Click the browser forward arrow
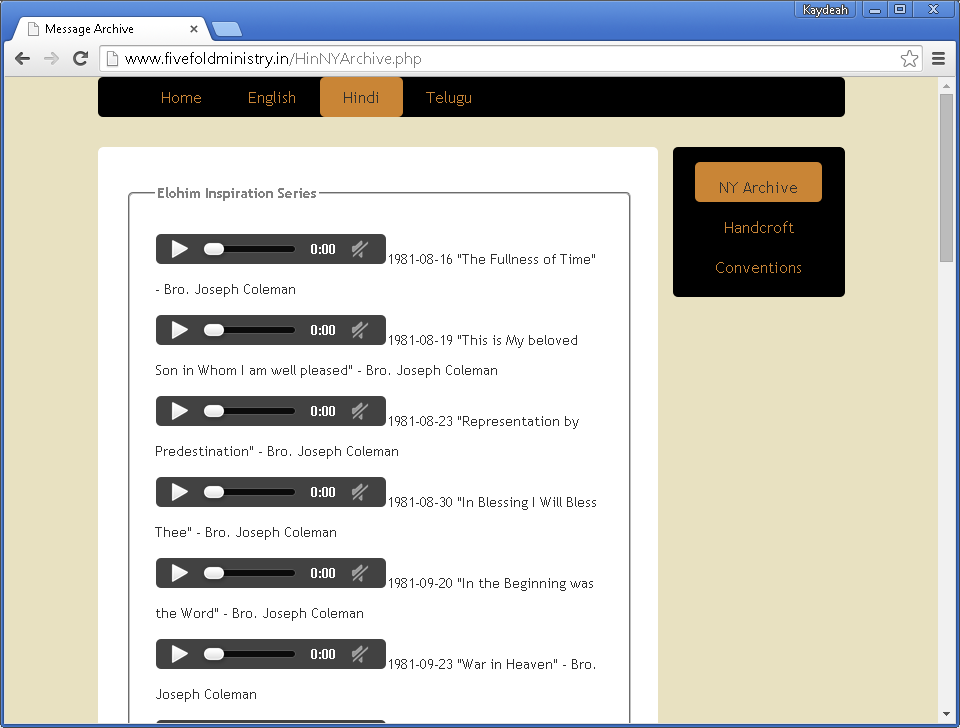The image size is (960, 728). click(x=51, y=58)
